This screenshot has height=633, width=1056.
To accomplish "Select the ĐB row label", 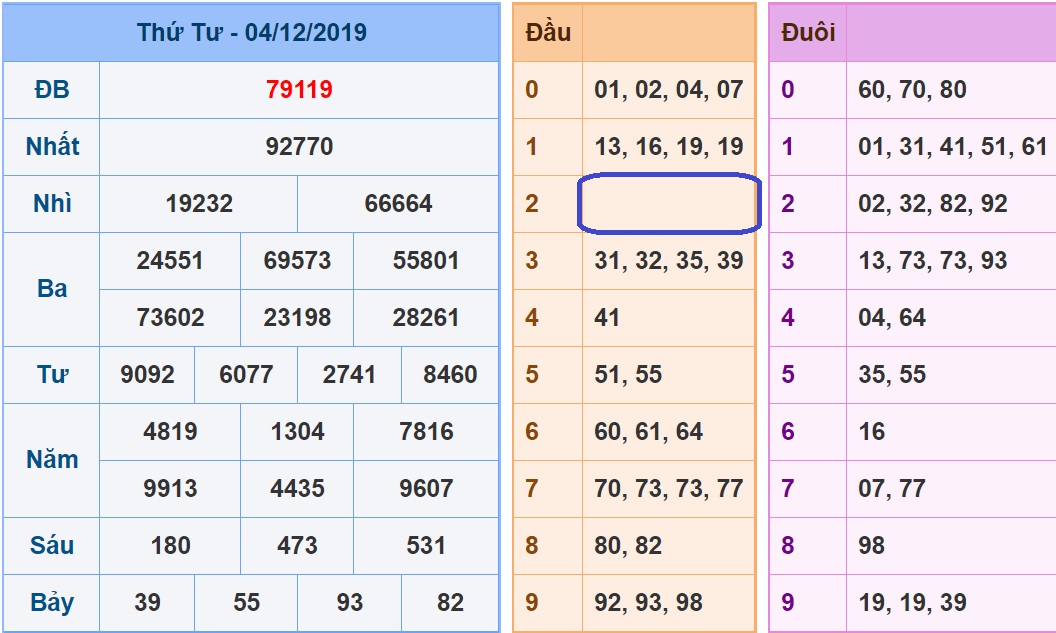I will (52, 90).
